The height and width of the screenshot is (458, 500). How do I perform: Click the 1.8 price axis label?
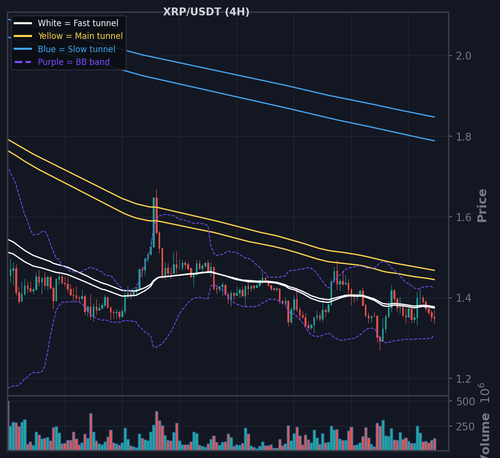point(464,136)
